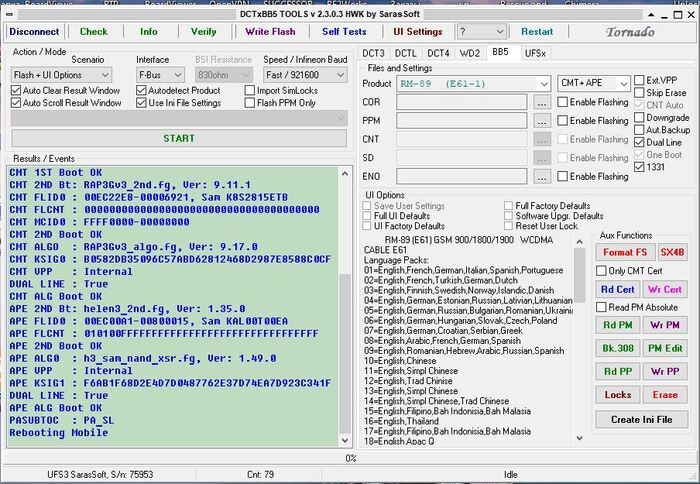Click Rd PM button
Viewport: 700px width, 484px height.
(x=618, y=325)
